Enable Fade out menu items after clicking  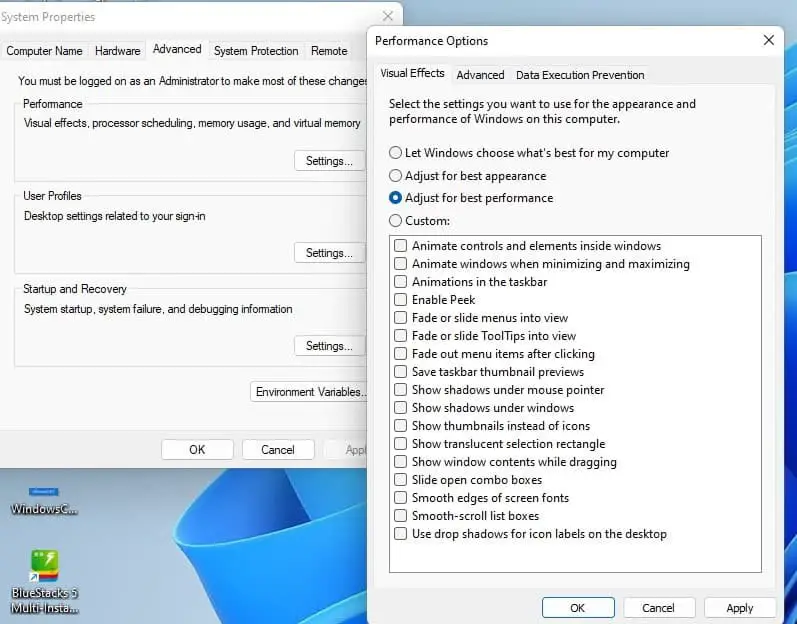tap(401, 354)
